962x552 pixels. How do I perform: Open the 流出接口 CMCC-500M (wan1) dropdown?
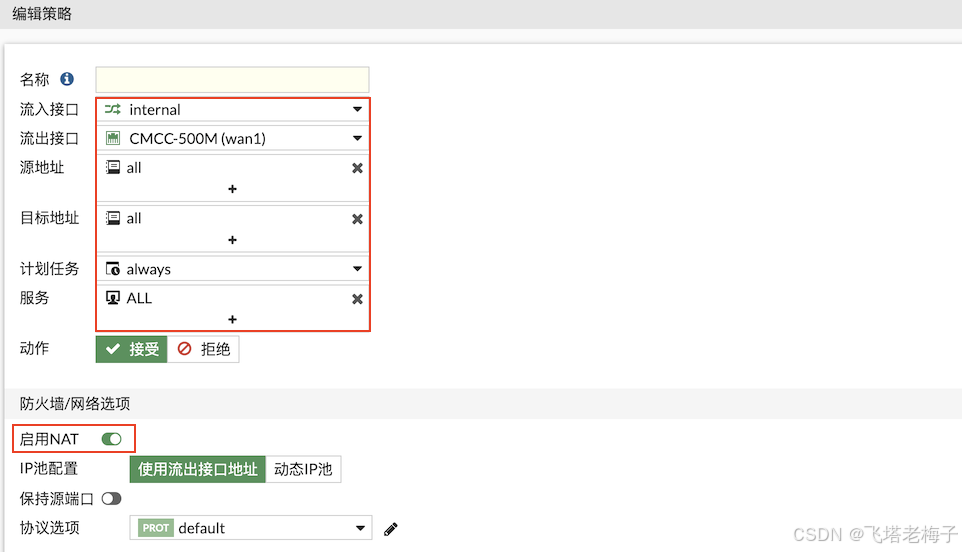233,139
